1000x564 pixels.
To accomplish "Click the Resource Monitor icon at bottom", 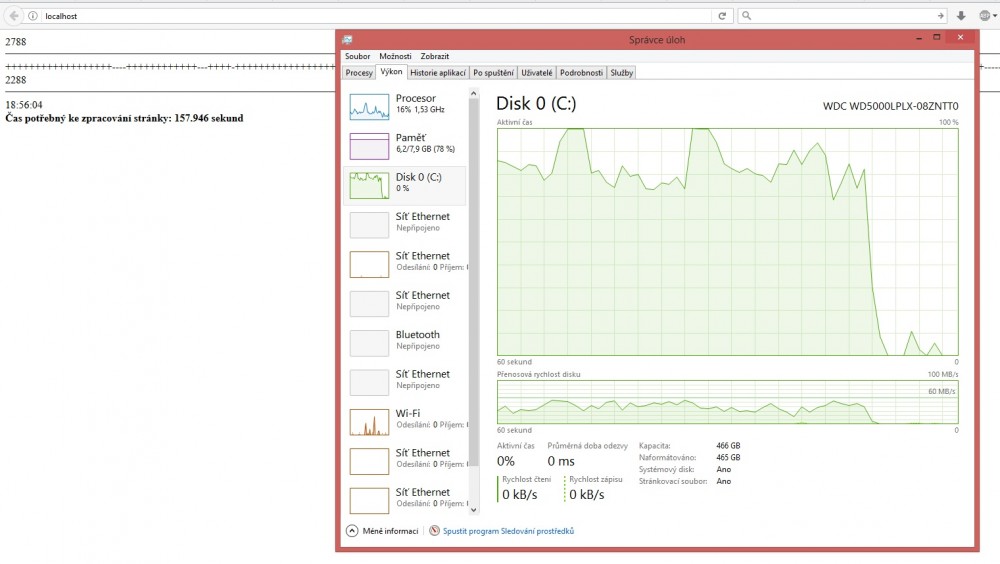I will coord(434,531).
